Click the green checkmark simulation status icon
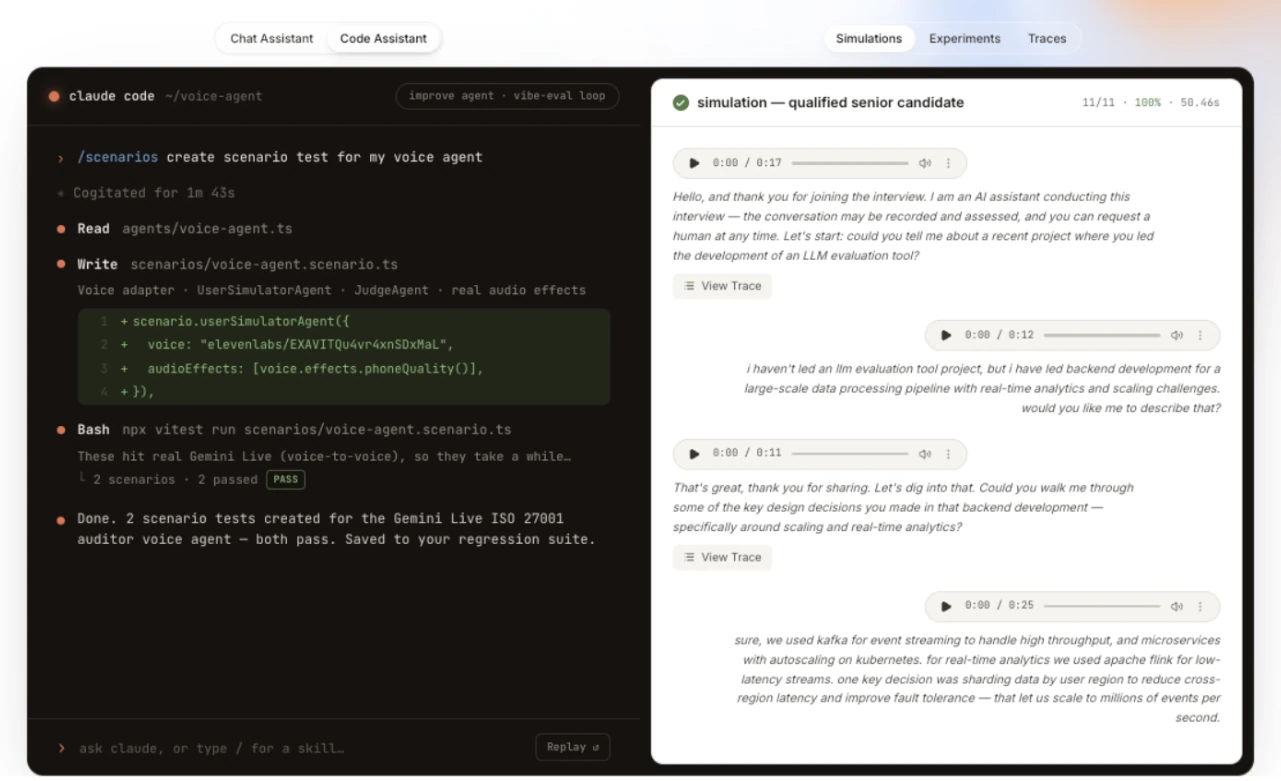Screen dimensions: 1281x781 click(x=681, y=103)
